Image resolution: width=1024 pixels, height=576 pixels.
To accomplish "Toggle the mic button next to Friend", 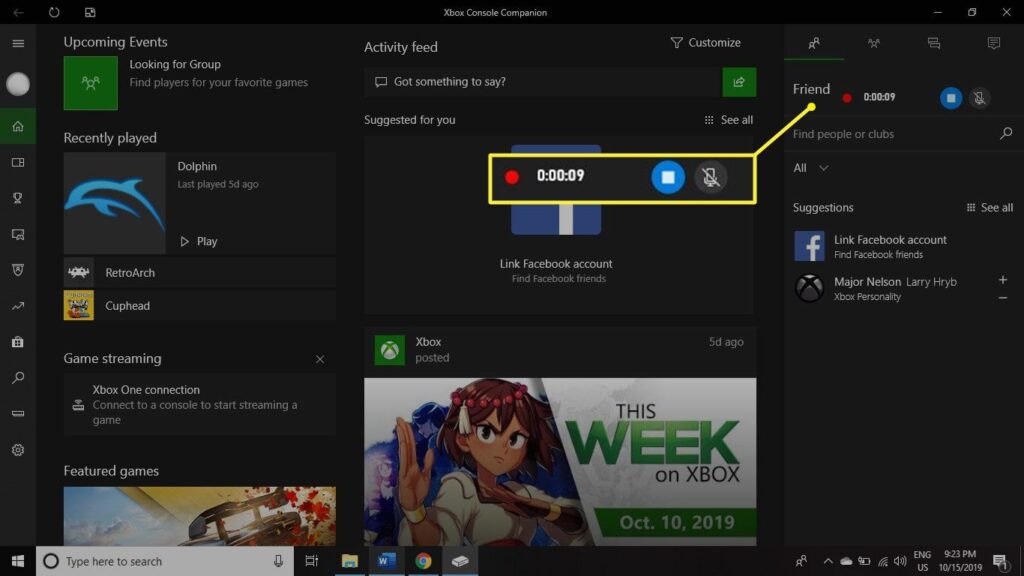I will click(x=980, y=98).
